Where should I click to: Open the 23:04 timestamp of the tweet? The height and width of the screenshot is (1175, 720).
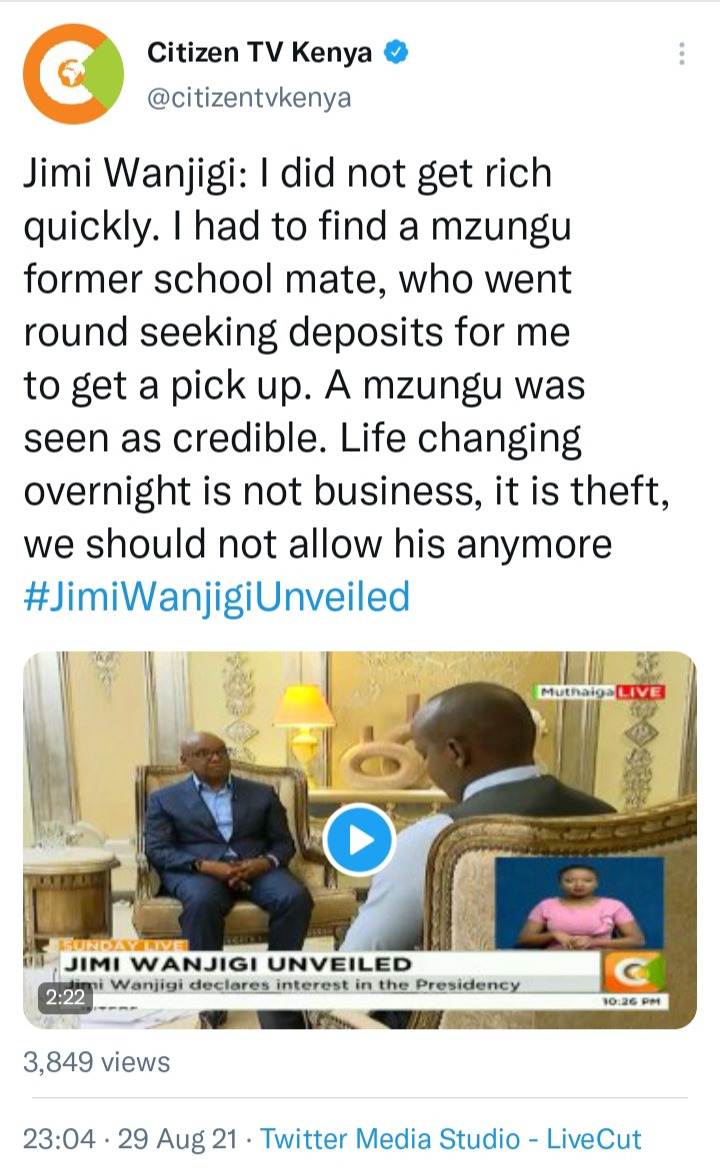pyautogui.click(x=59, y=1139)
